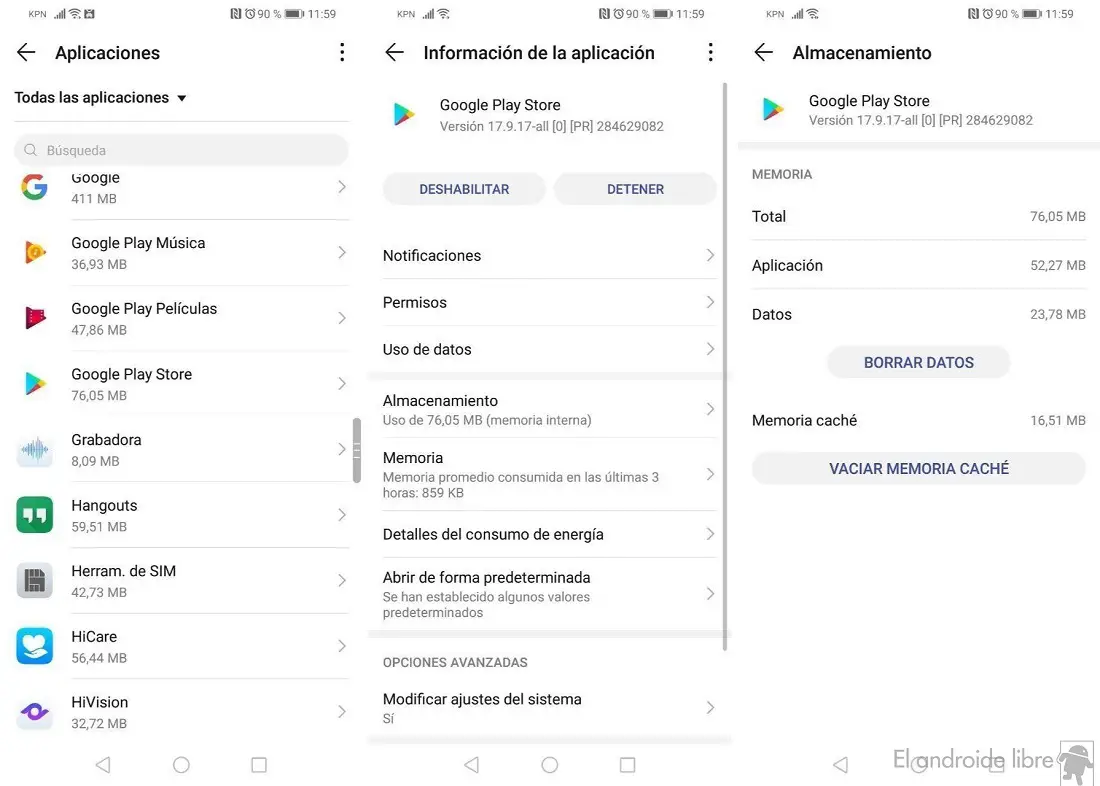Tap the Hangouts app icon
The height and width of the screenshot is (786, 1100).
point(34,515)
